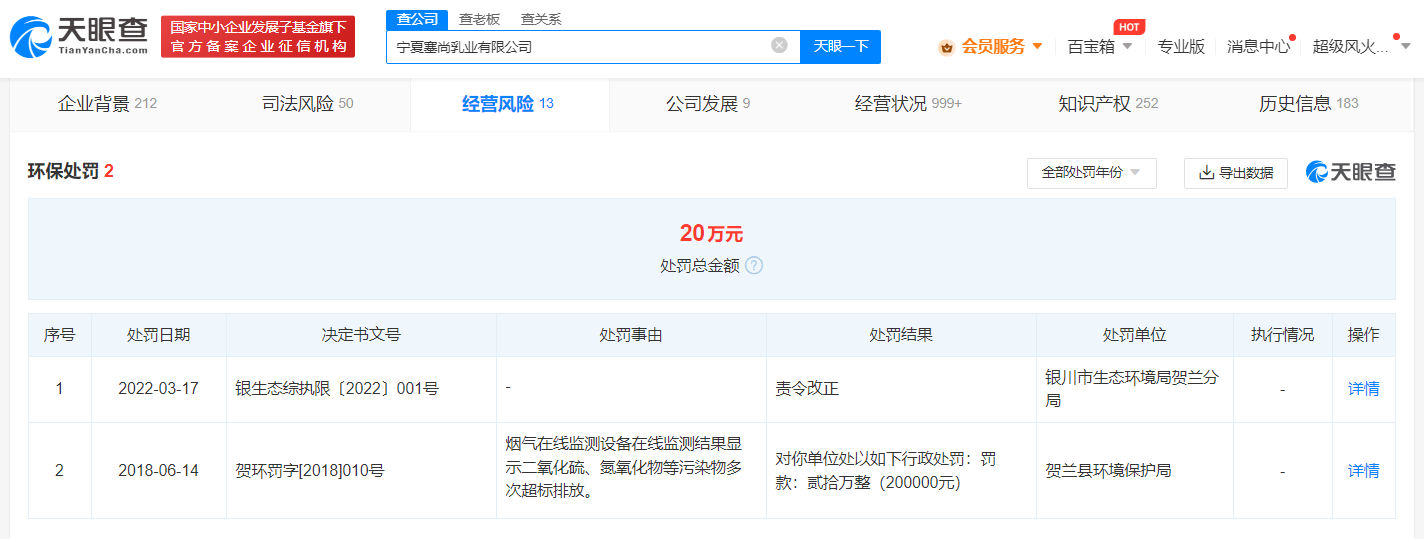The image size is (1424, 539).
Task: Select the 查老板 search mode tab
Action: tap(479, 19)
